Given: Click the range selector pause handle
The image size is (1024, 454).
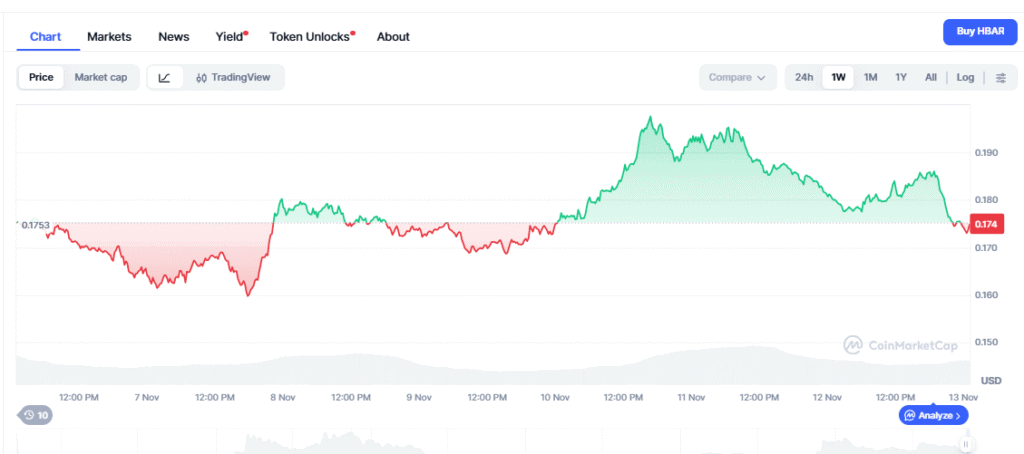Looking at the screenshot, I should pos(966,444).
